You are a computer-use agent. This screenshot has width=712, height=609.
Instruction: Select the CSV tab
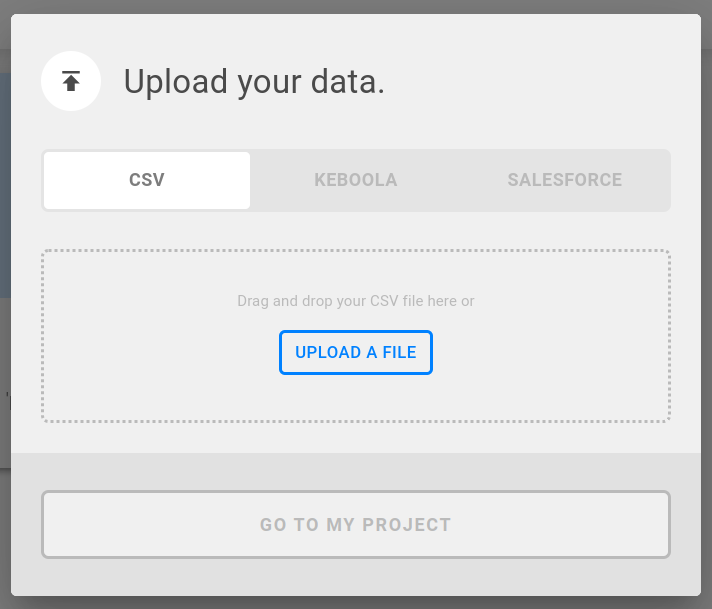click(147, 181)
